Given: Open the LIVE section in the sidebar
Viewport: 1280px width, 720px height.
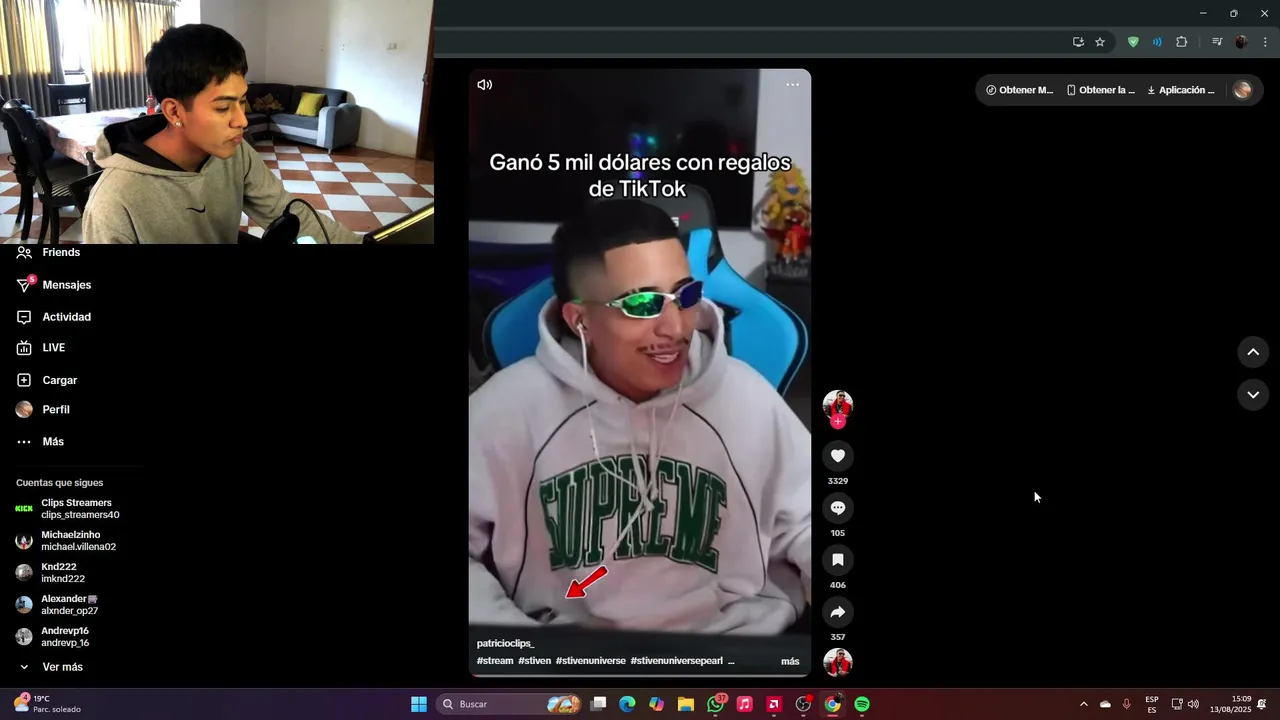Looking at the screenshot, I should pos(41,348).
